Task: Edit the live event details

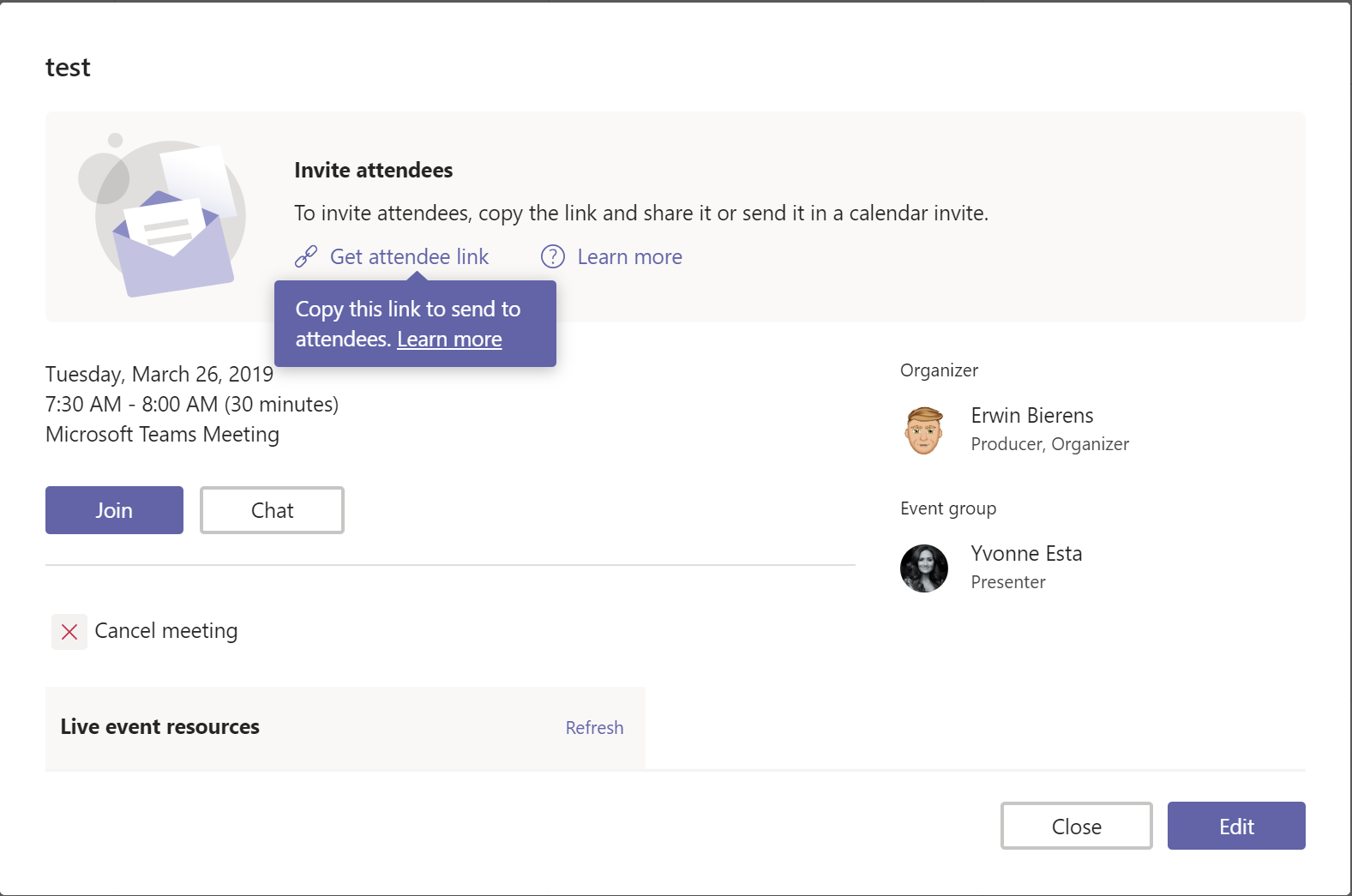Action: (x=1235, y=827)
